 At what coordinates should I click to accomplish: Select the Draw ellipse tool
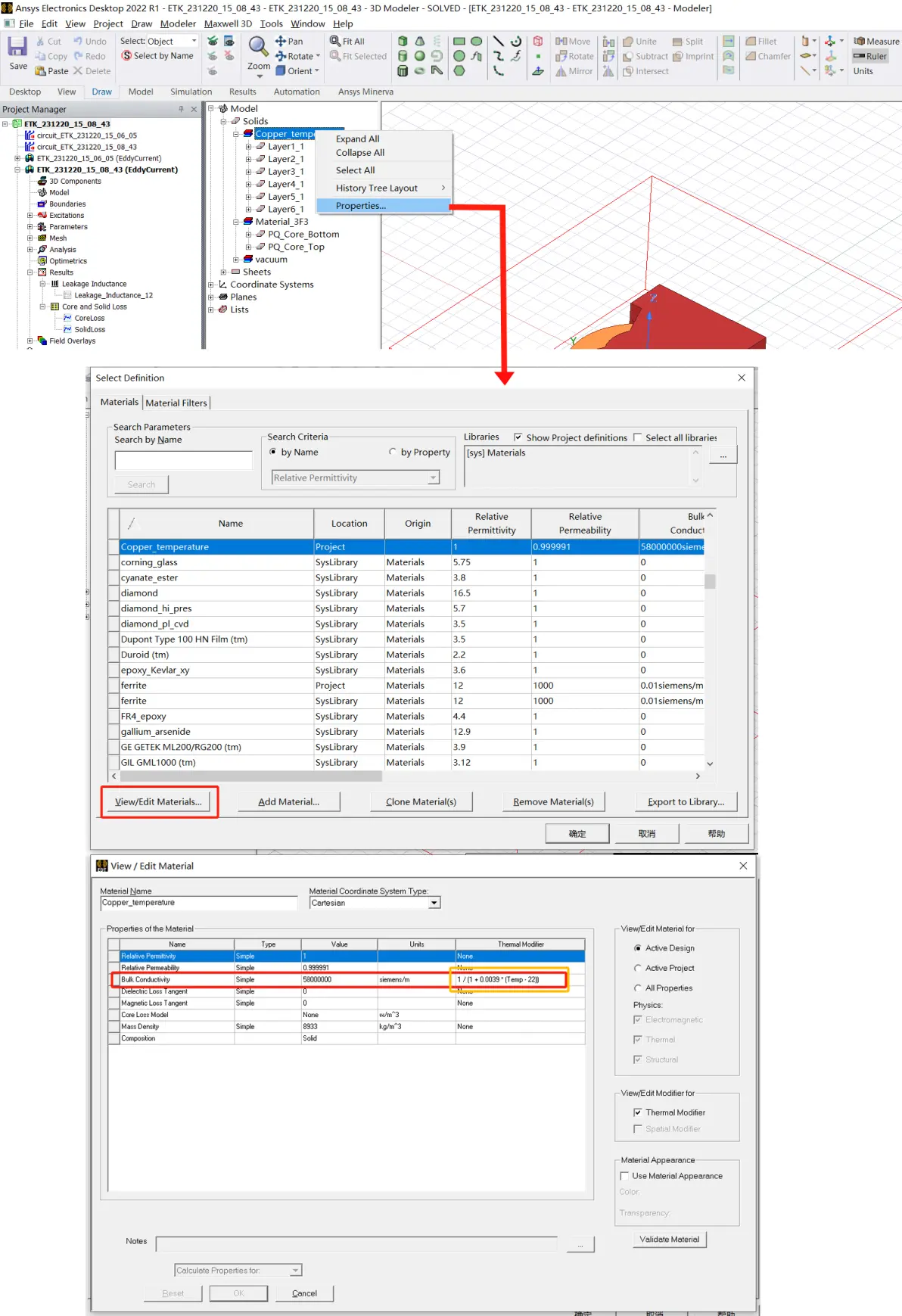[x=476, y=42]
